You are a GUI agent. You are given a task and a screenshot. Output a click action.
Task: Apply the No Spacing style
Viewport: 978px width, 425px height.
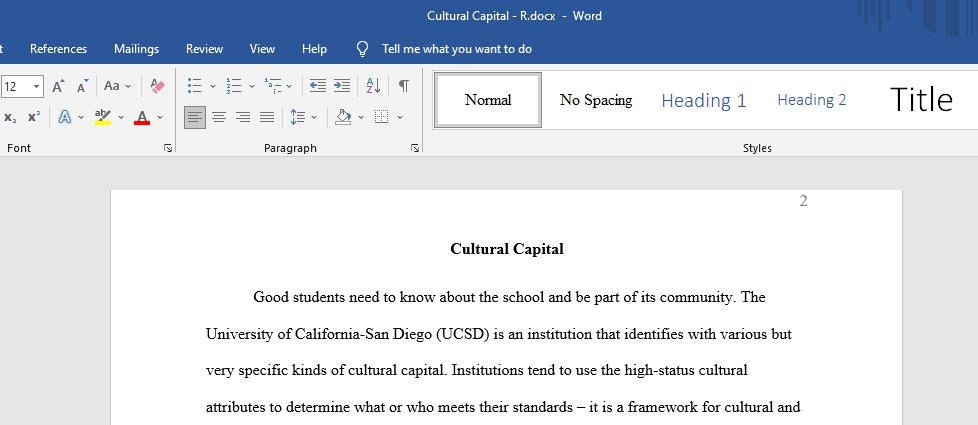tap(596, 100)
